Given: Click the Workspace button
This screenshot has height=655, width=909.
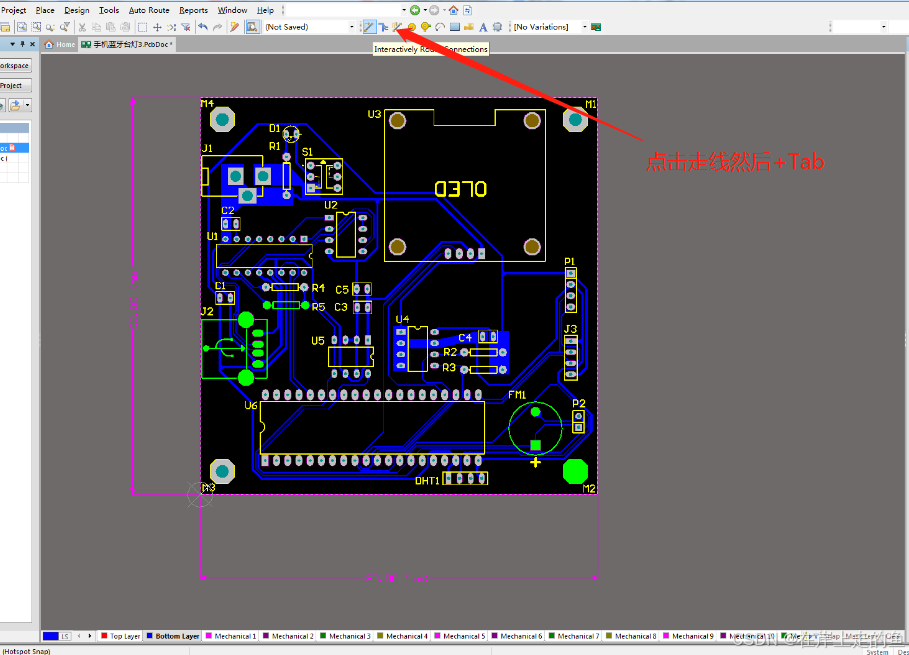Looking at the screenshot, I should coord(14,66).
